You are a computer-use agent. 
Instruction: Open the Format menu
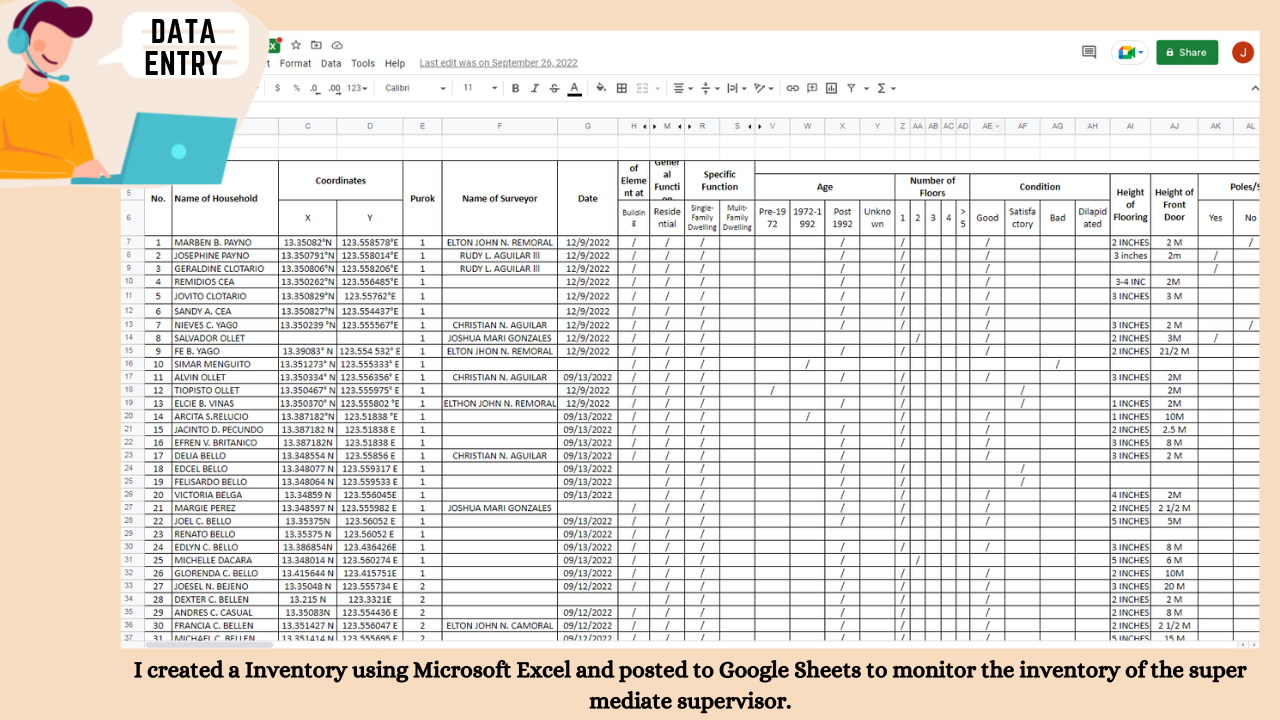(x=295, y=63)
